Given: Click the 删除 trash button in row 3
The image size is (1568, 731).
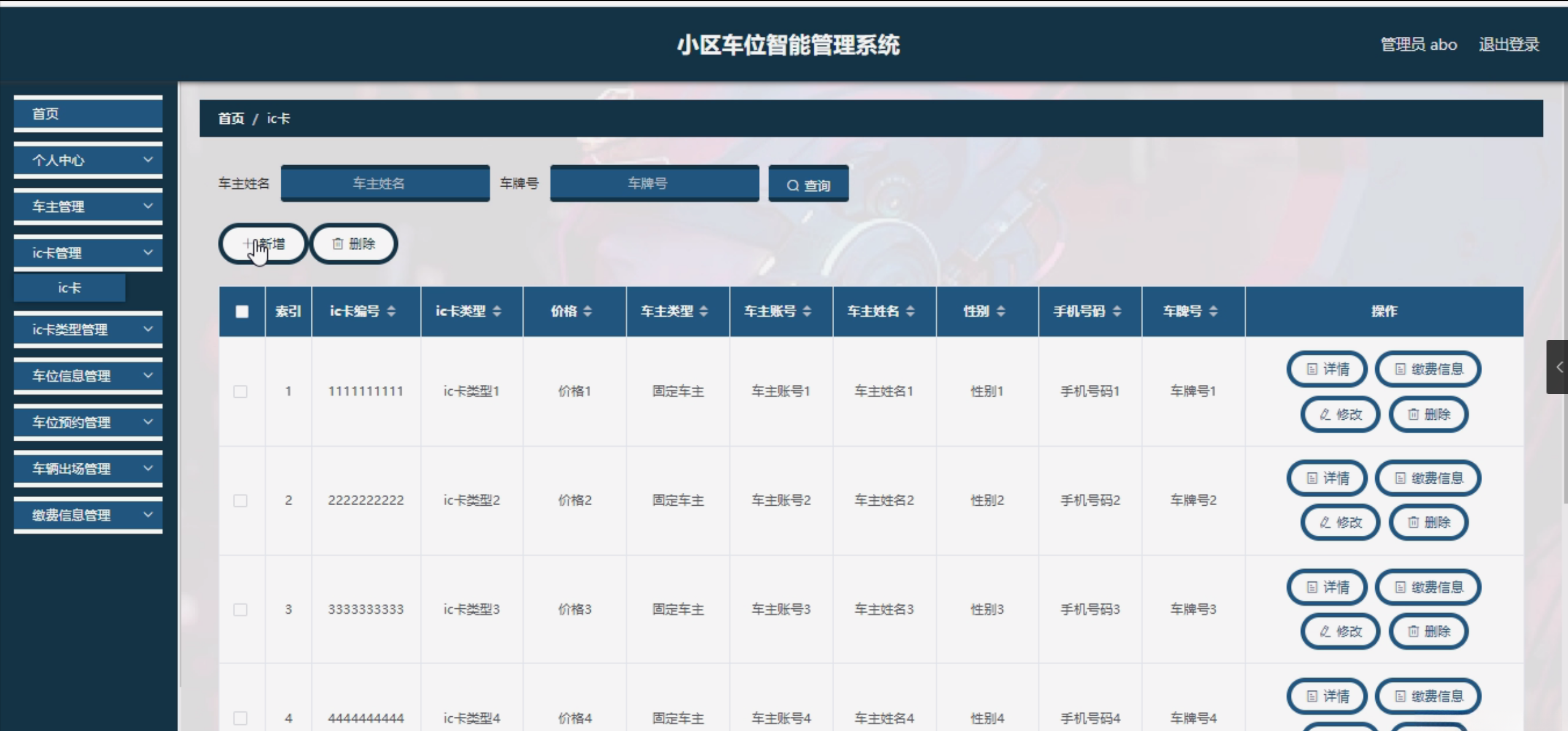Looking at the screenshot, I should [1428, 632].
